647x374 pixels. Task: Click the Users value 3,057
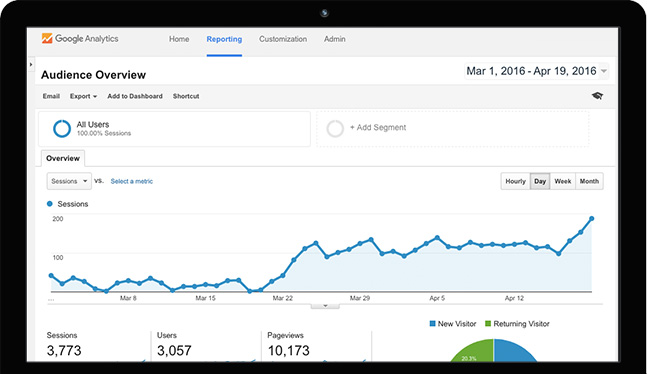pos(174,351)
